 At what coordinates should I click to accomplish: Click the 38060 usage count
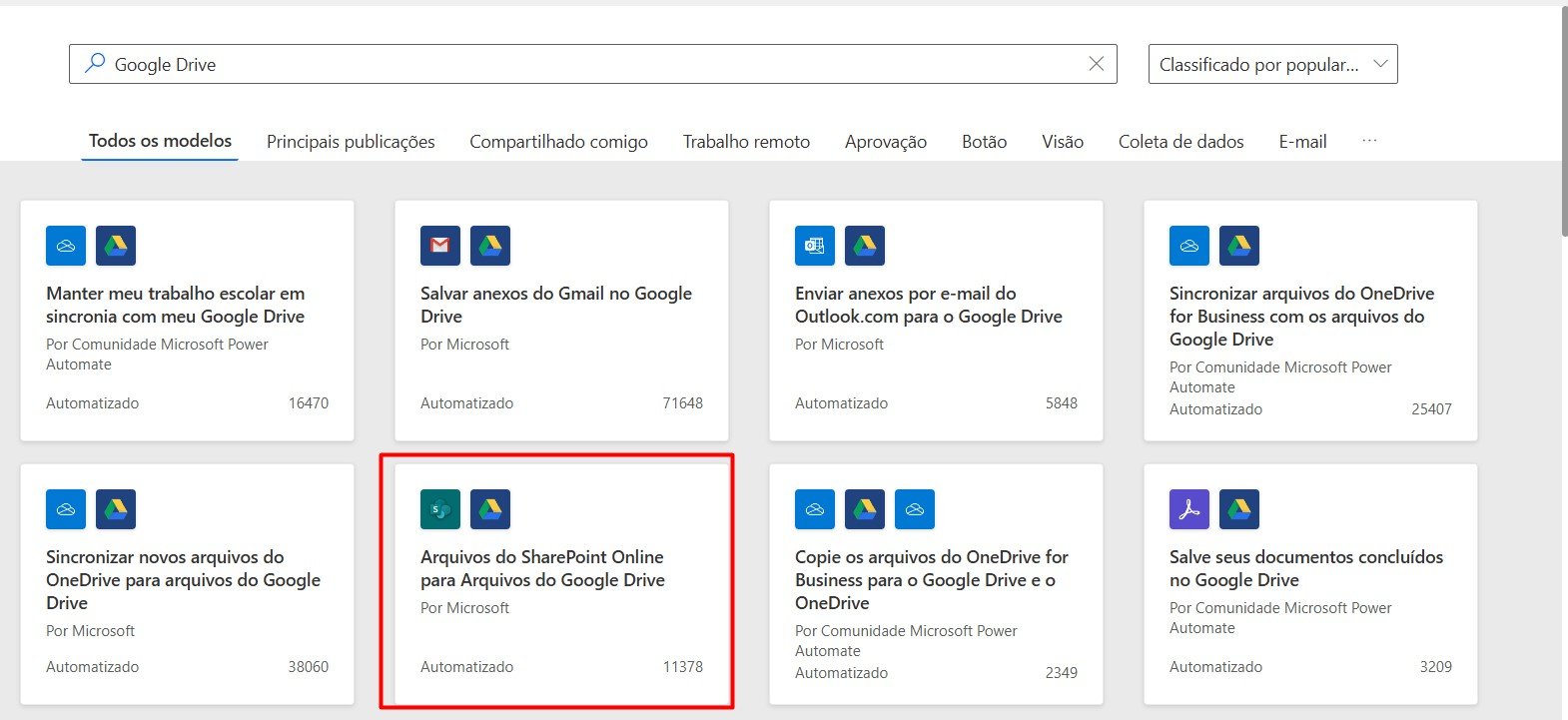coord(308,667)
